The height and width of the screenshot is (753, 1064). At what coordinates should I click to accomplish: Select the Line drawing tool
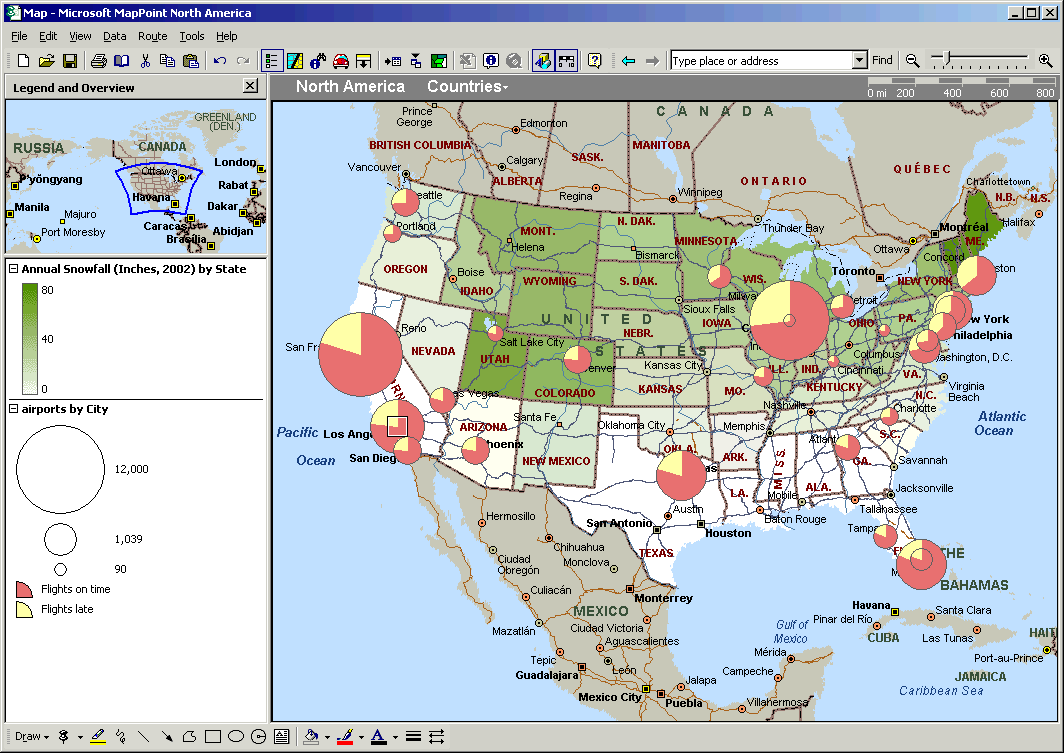coord(144,737)
